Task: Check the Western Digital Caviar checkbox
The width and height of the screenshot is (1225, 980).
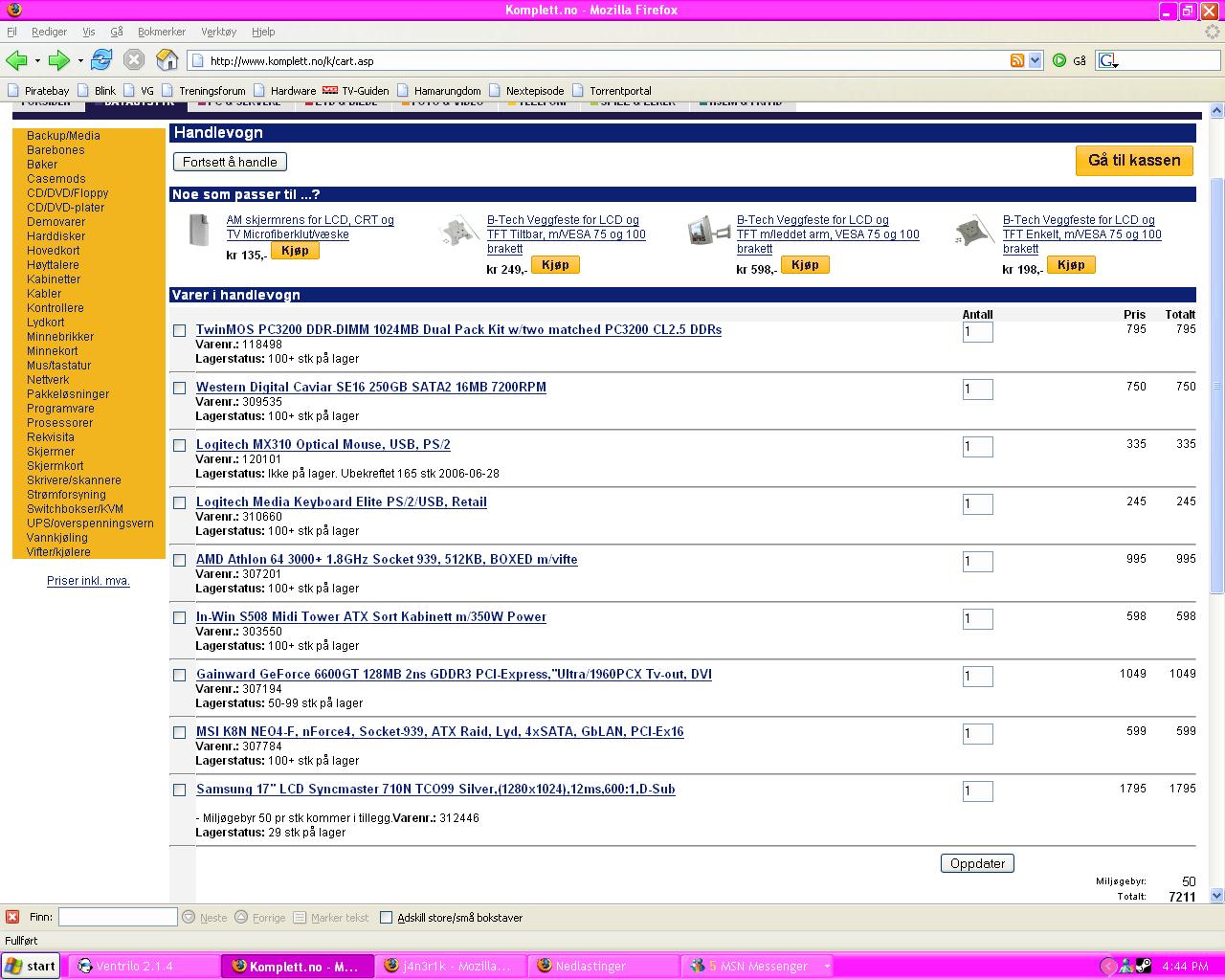Action: point(179,388)
